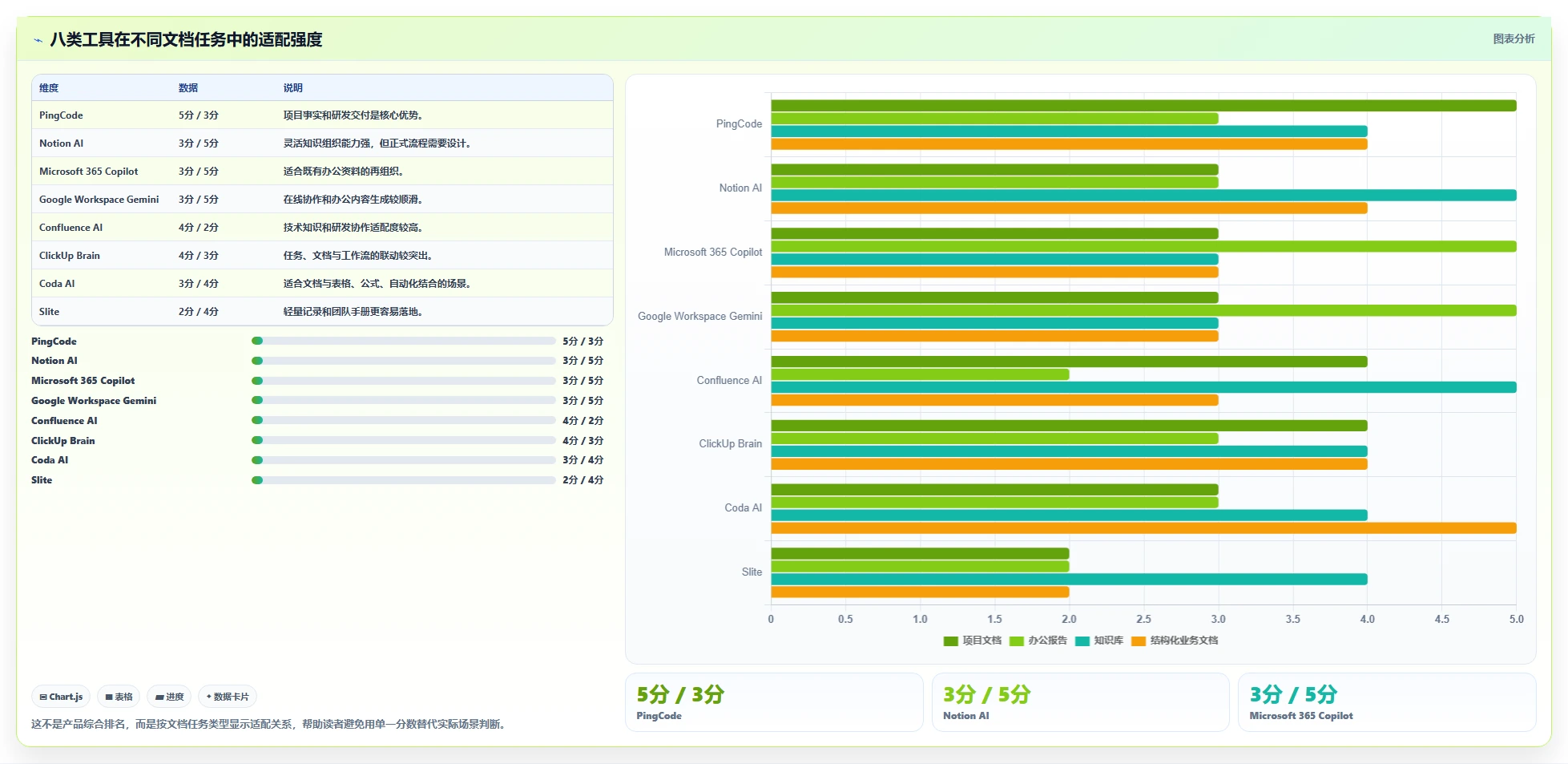This screenshot has width=1568, height=764.
Task: Click the 说明 table column header
Action: point(293,88)
